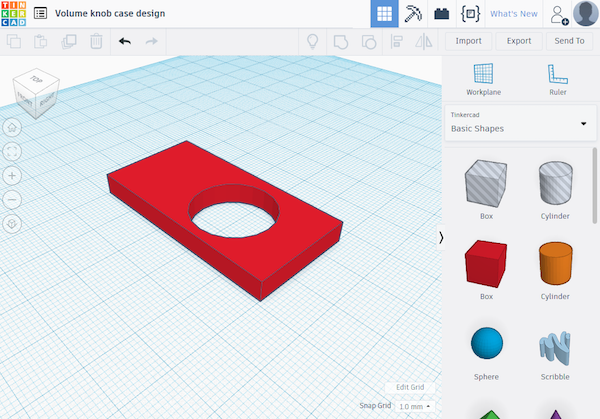The height and width of the screenshot is (419, 600).
Task: Open the Snap Grid 1.0 mm dropdown
Action: (x=415, y=407)
